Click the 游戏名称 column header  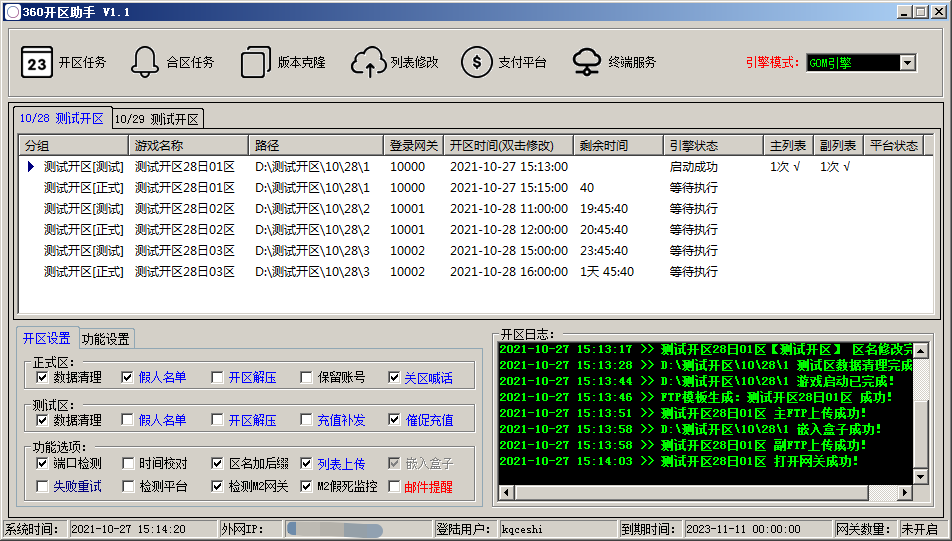(188, 146)
